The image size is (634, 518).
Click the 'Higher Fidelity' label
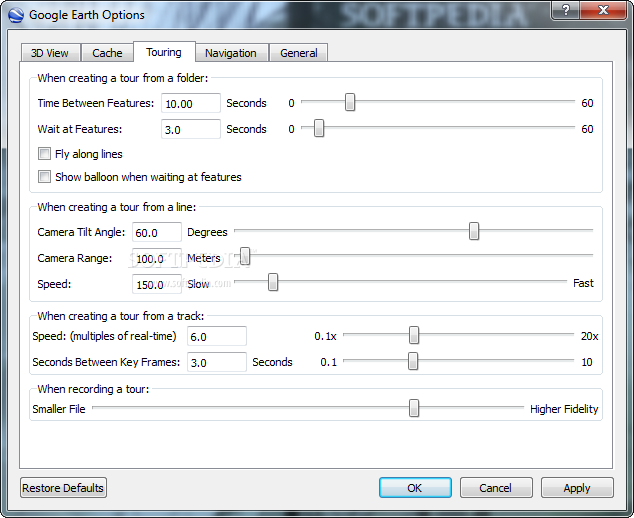click(x=564, y=409)
